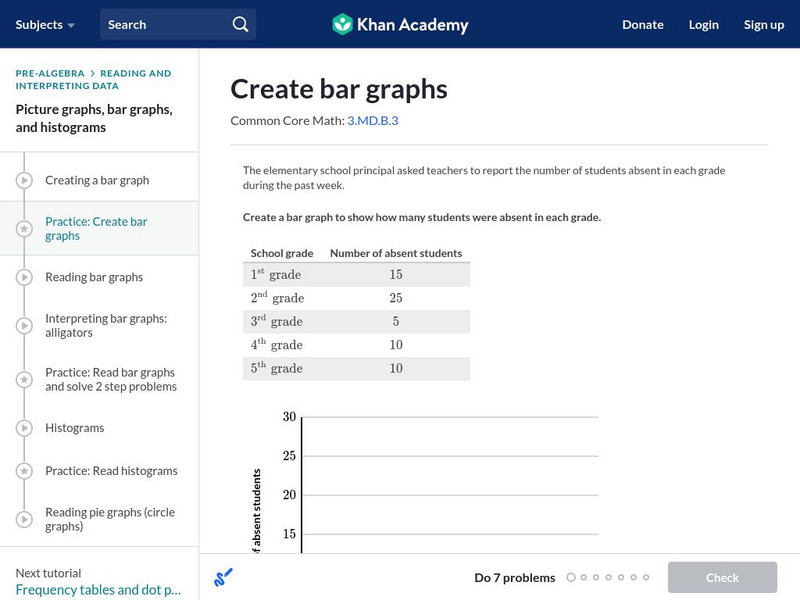The width and height of the screenshot is (800, 600).
Task: Click play icon beside Histograms
Action: pos(24,428)
